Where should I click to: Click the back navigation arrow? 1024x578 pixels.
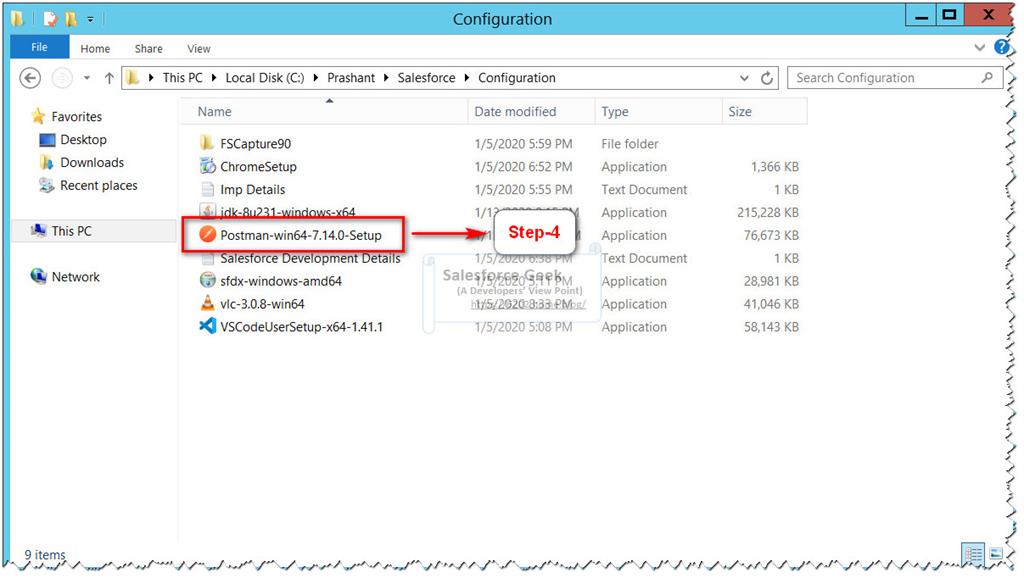click(x=29, y=77)
